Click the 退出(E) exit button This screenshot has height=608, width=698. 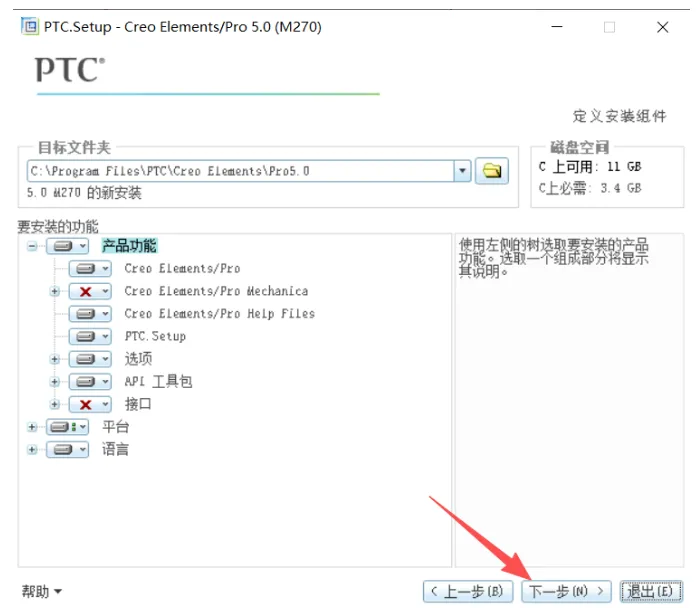(651, 592)
